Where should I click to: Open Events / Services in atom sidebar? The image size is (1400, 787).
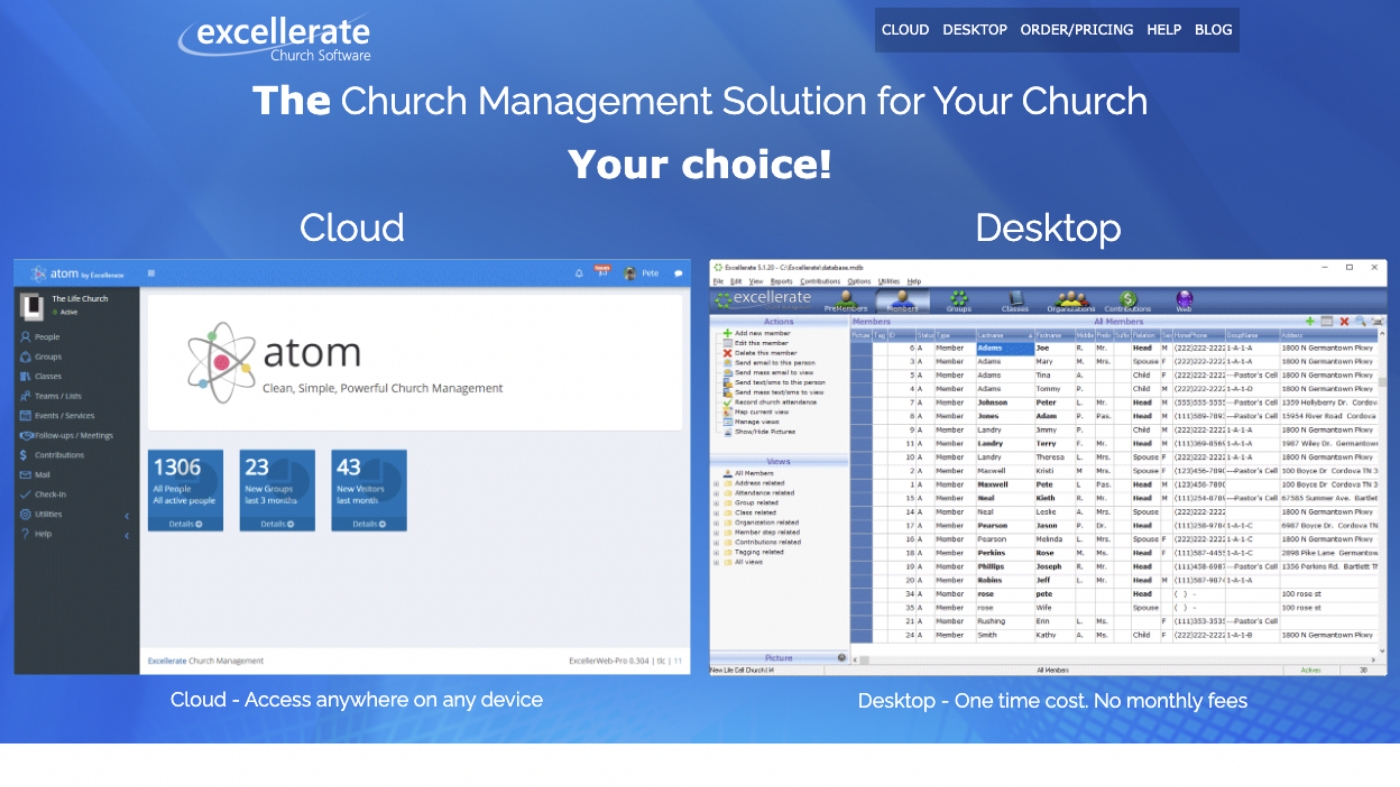point(57,416)
